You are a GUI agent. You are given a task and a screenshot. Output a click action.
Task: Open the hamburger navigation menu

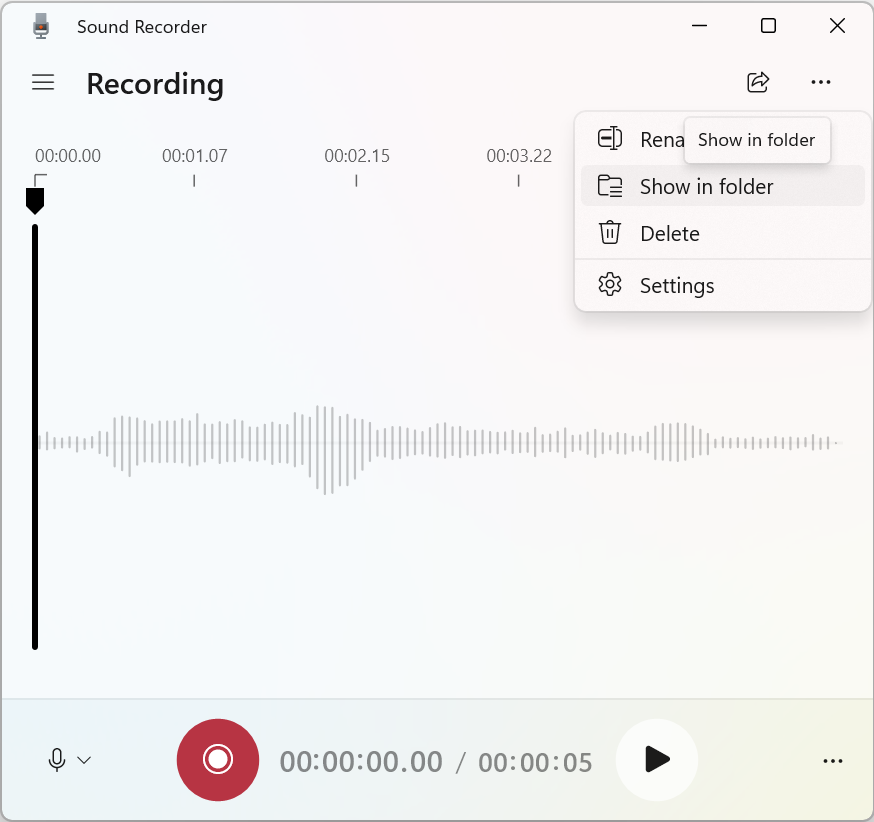point(43,82)
